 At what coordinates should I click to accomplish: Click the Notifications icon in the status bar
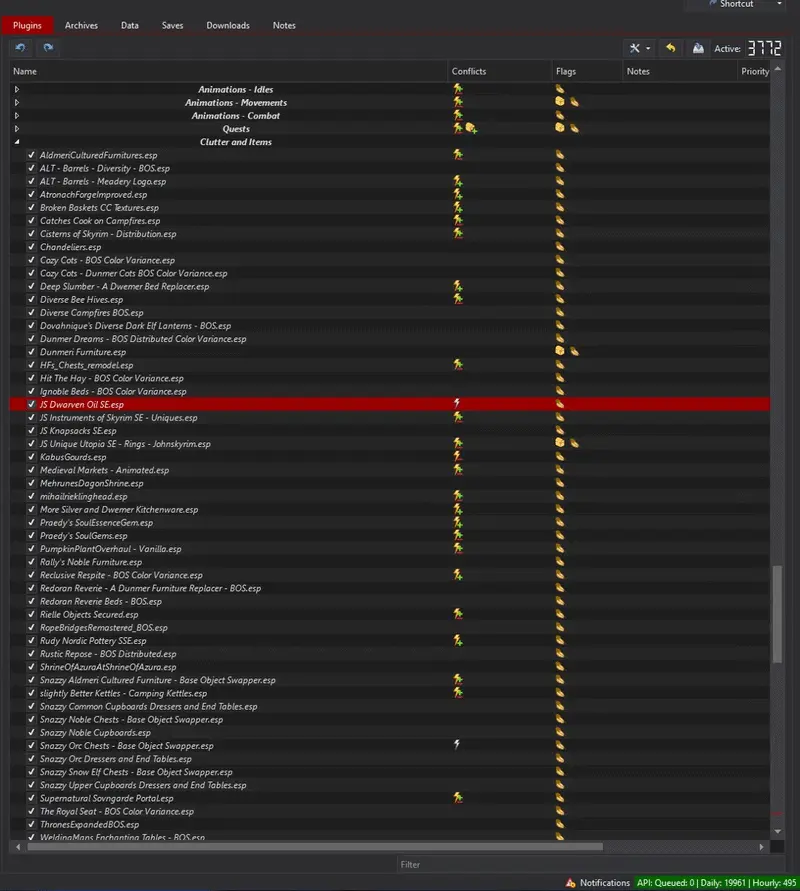pyautogui.click(x=569, y=883)
